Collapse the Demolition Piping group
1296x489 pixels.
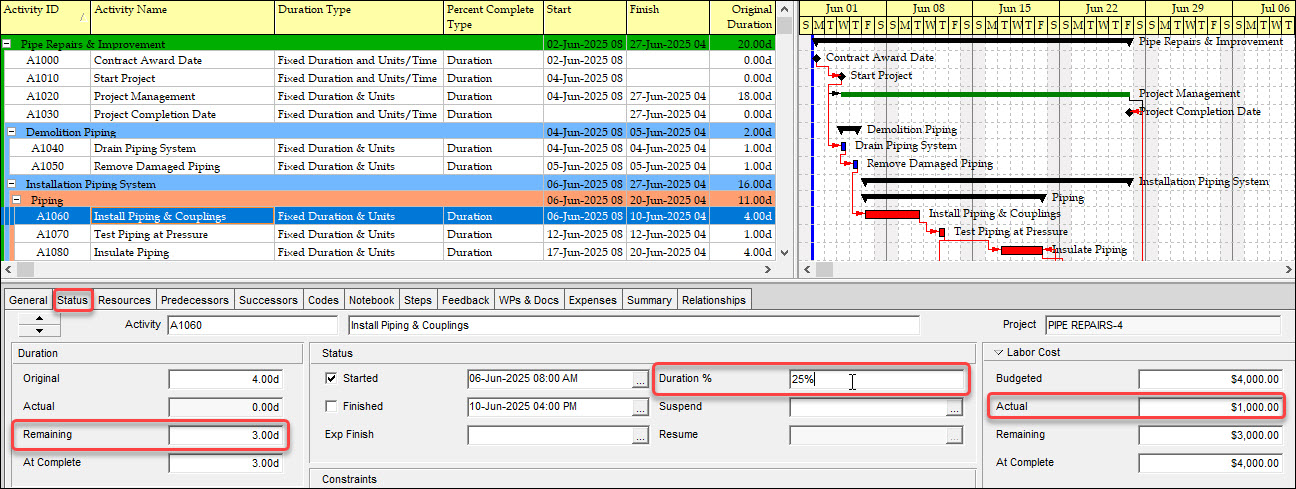[x=13, y=132]
